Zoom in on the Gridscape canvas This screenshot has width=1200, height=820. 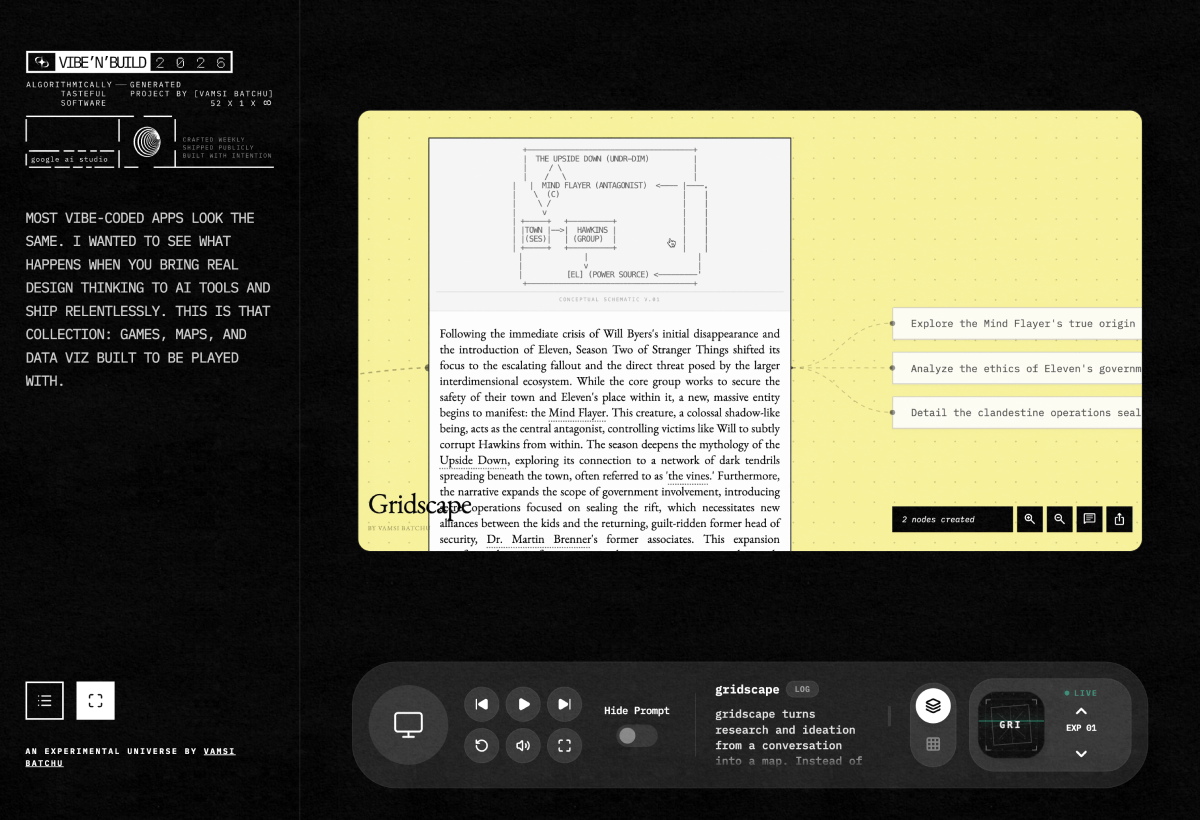1029,519
